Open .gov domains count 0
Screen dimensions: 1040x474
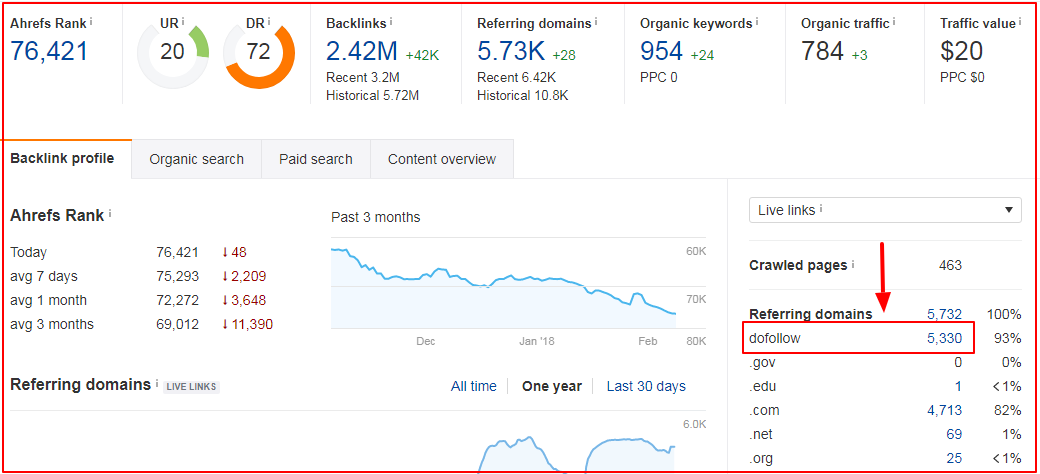pos(958,363)
